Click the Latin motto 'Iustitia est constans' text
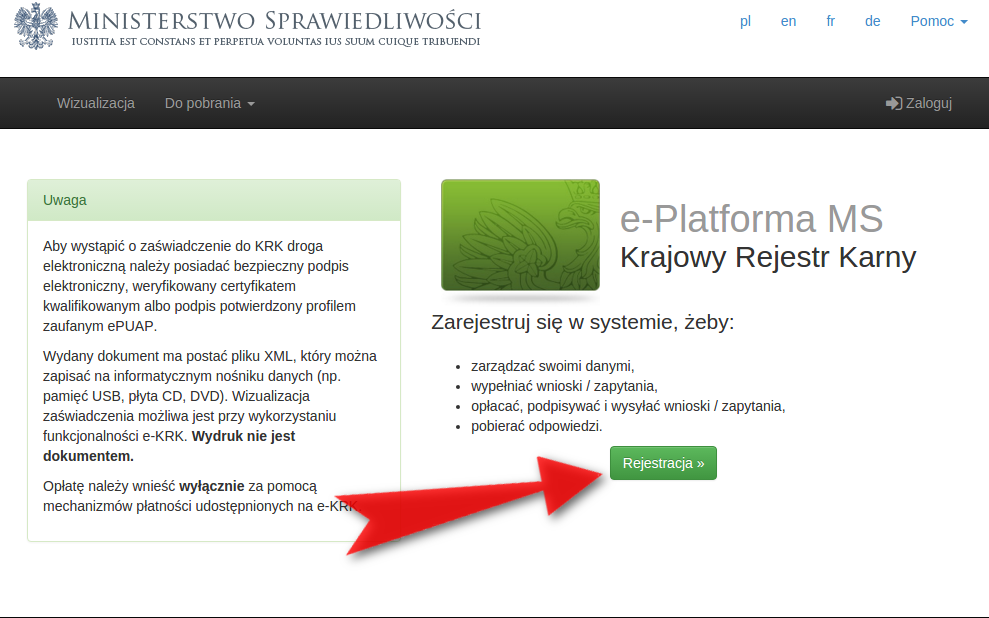Viewport: 989px width, 618px height. pyautogui.click(x=276, y=42)
